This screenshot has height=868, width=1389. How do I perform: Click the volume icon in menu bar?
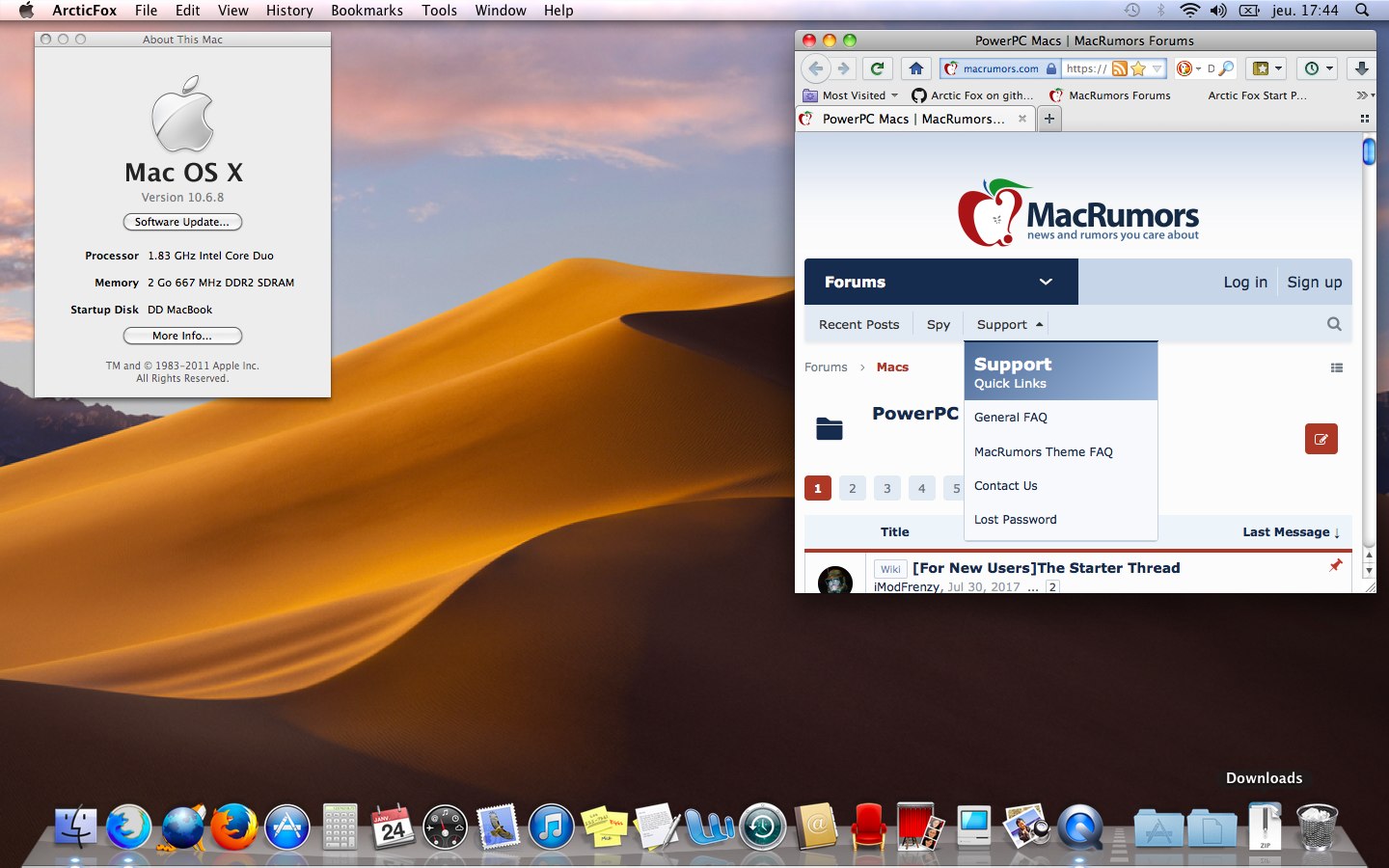coord(1218,11)
